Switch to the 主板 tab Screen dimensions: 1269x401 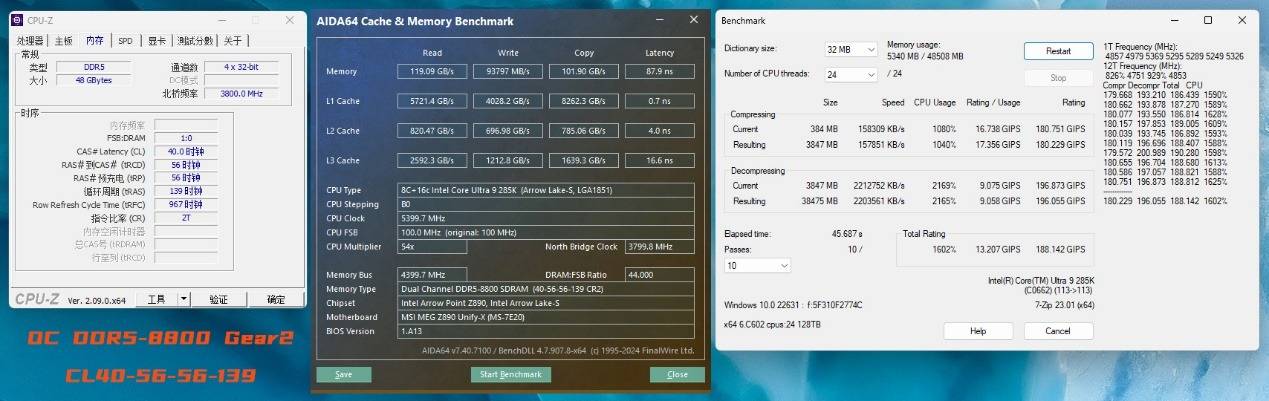[x=63, y=41]
